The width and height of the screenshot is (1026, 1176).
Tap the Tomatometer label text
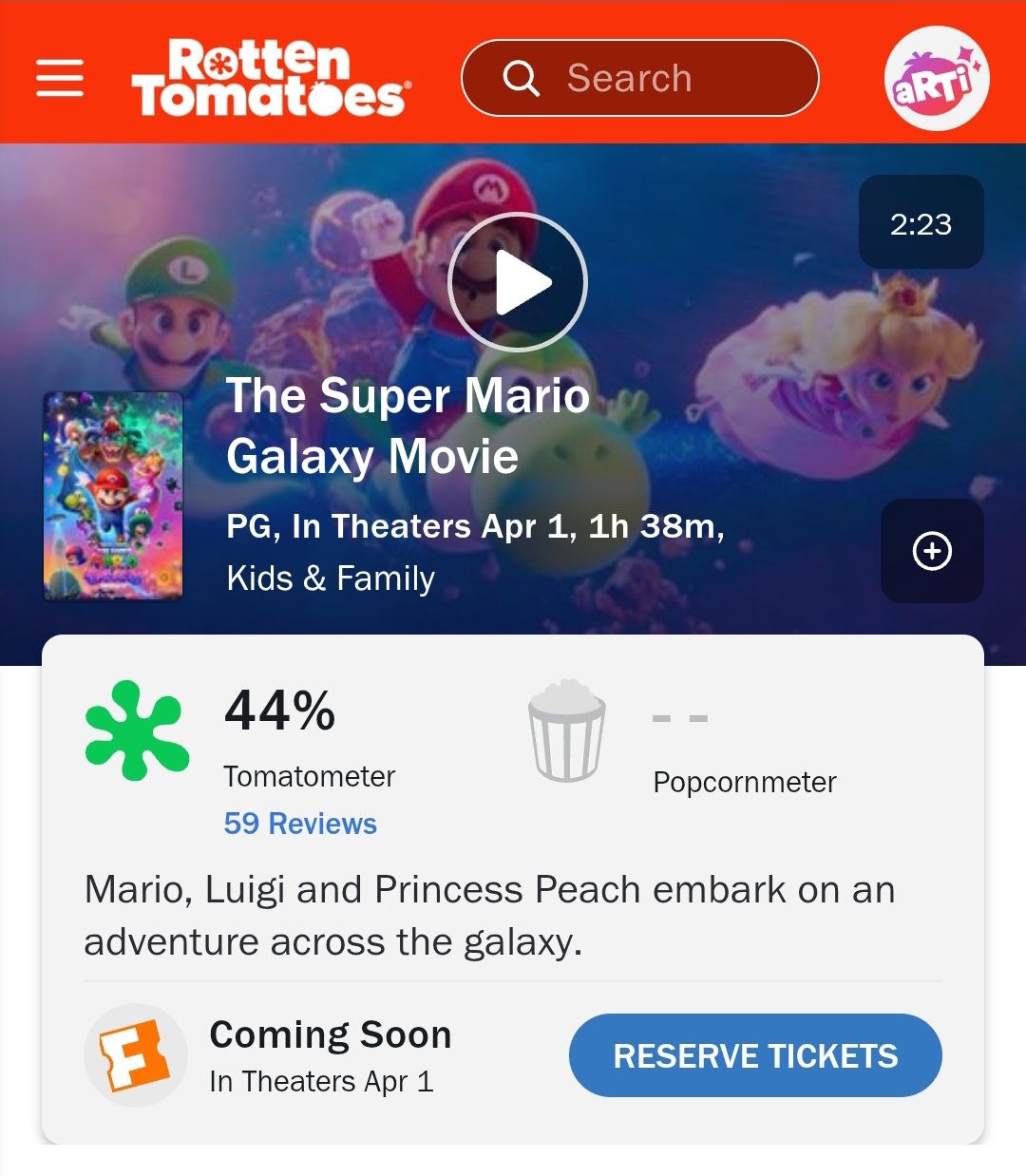click(x=309, y=776)
